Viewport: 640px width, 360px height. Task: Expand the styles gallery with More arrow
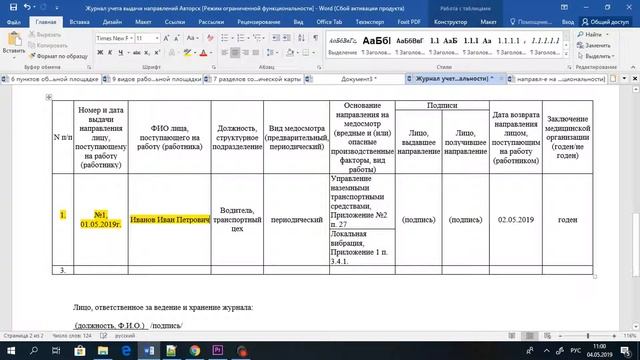566,54
